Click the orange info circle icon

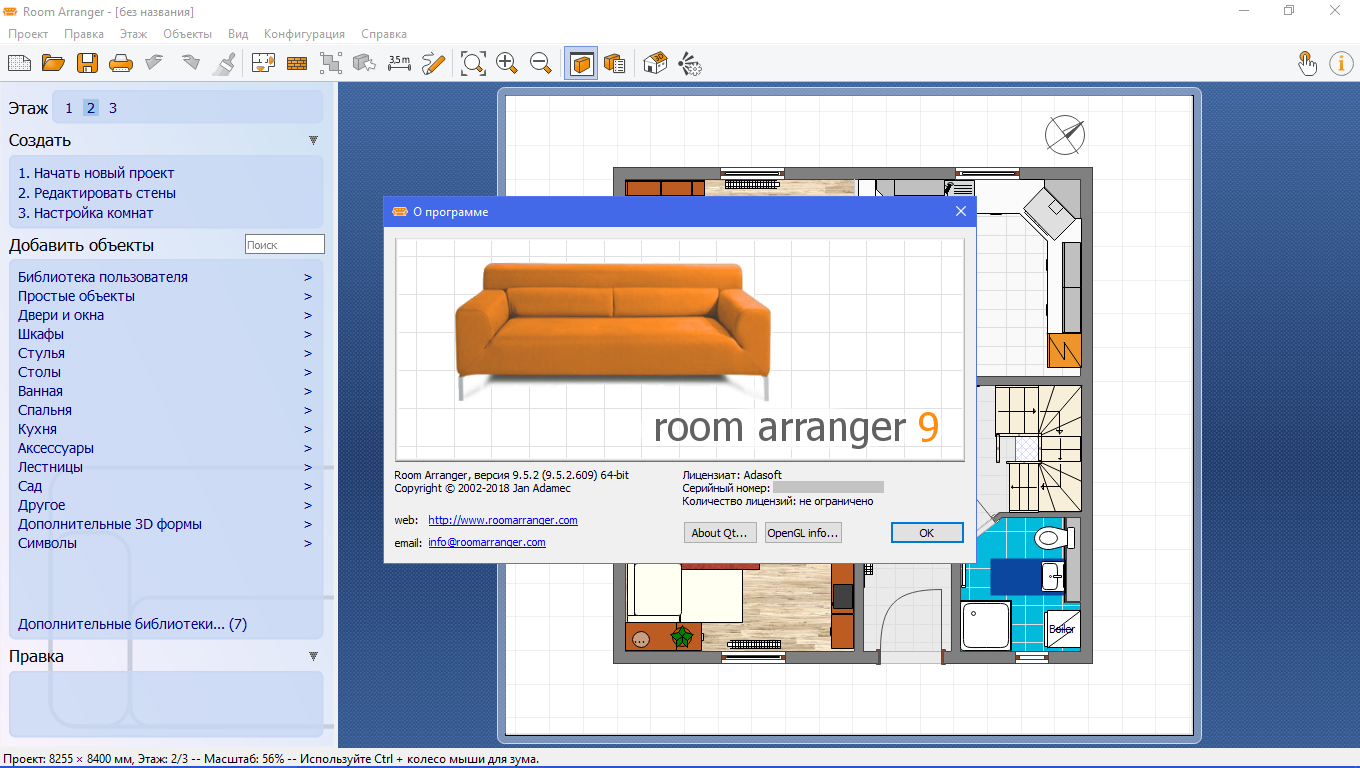click(1341, 63)
